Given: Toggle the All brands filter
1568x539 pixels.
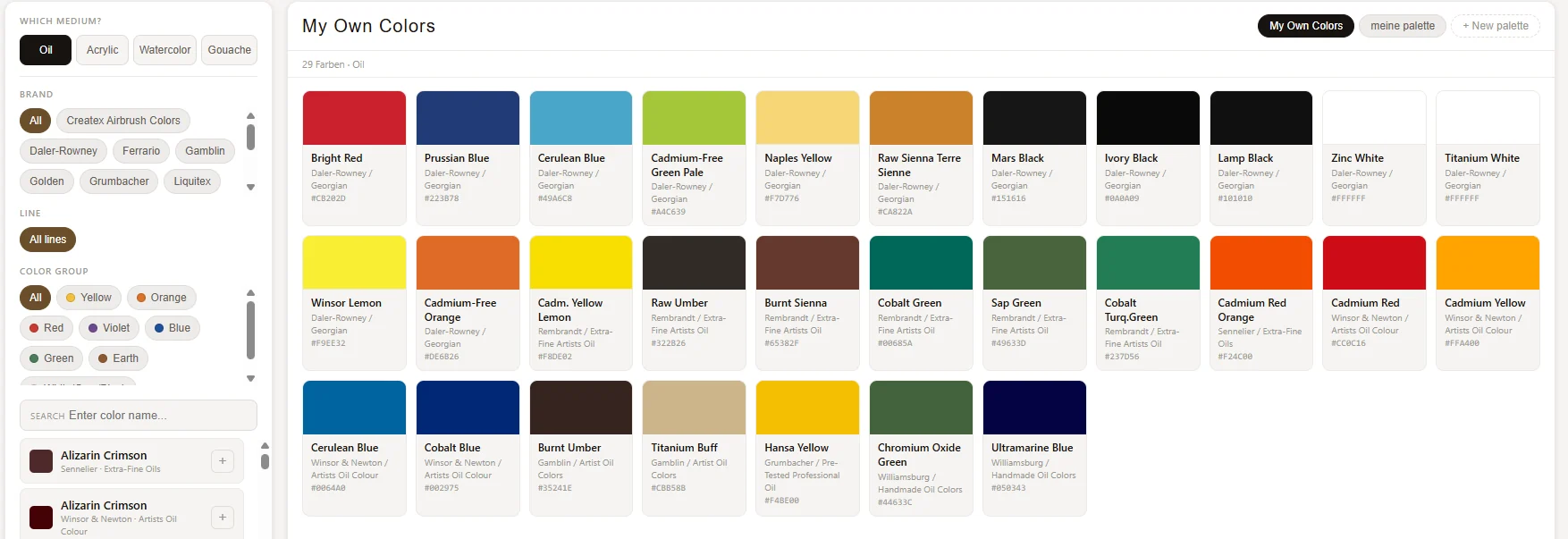Looking at the screenshot, I should click(x=35, y=121).
